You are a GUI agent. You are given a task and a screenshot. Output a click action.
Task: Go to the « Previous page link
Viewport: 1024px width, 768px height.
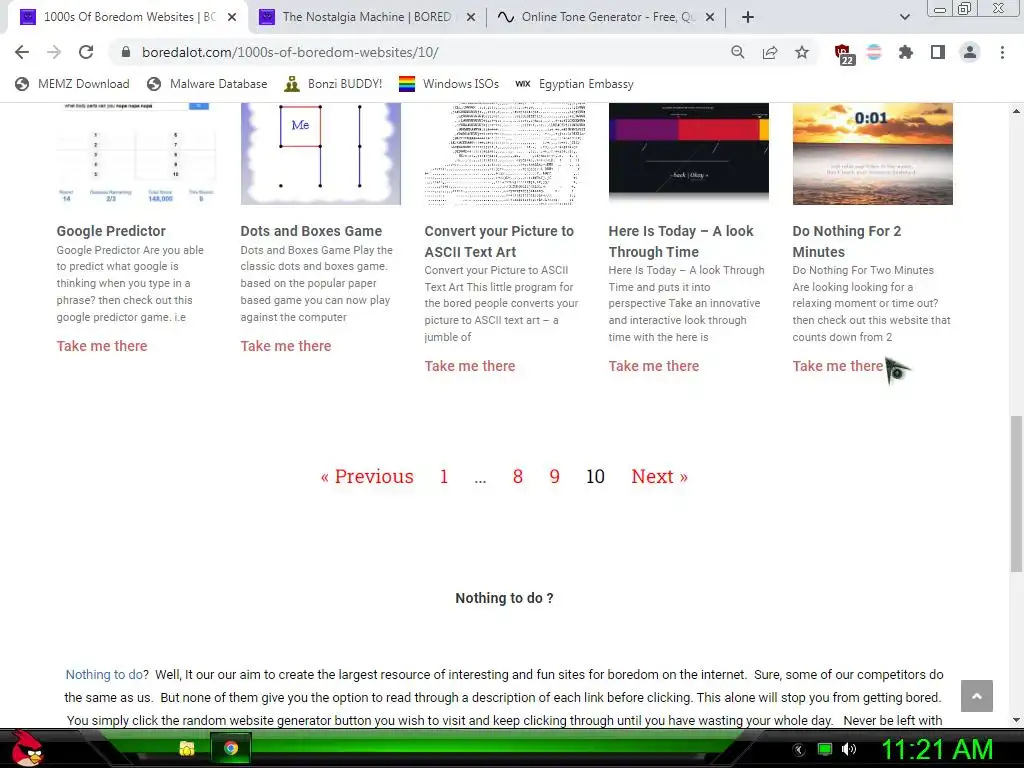(x=367, y=477)
